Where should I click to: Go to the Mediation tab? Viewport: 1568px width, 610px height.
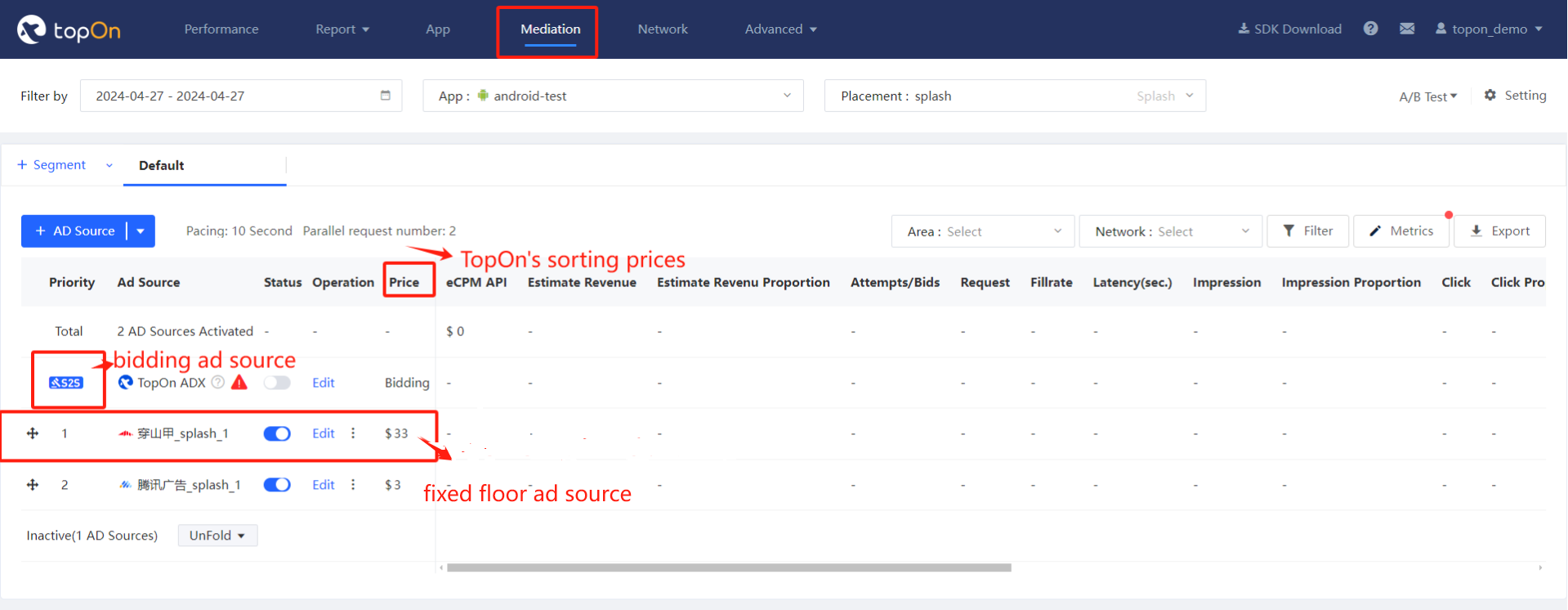551,29
